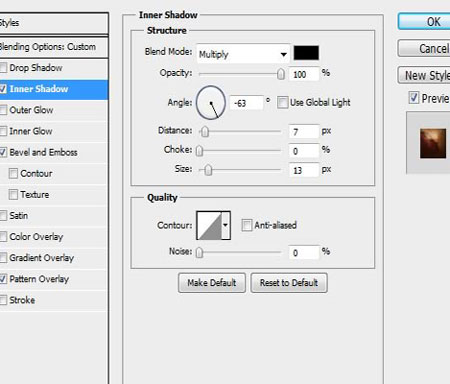Viewport: 450px width, 384px height.
Task: Uncheck the Pattern Overlay checkbox
Action: tap(3, 279)
